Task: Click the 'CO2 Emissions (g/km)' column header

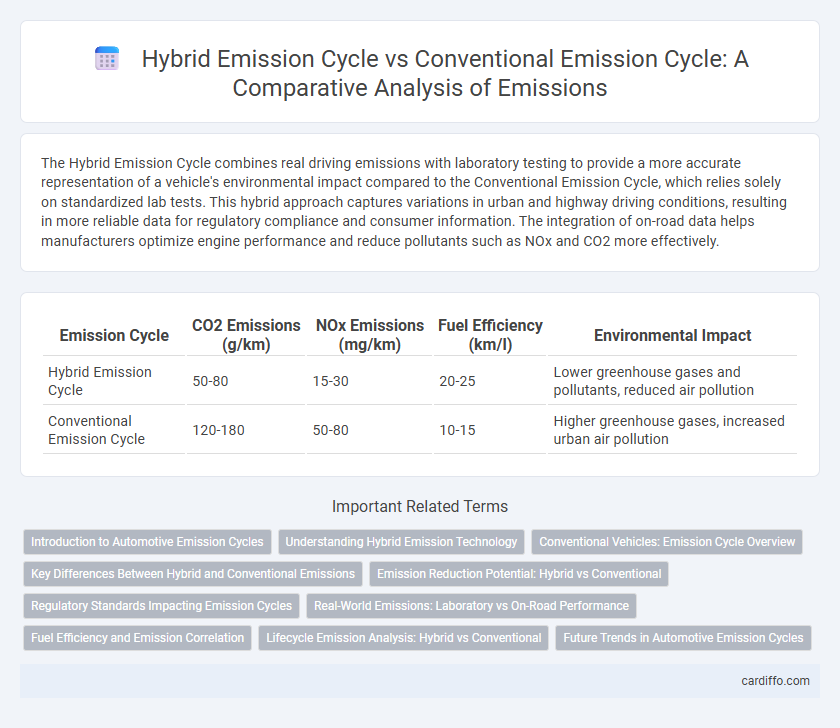Action: (x=246, y=335)
